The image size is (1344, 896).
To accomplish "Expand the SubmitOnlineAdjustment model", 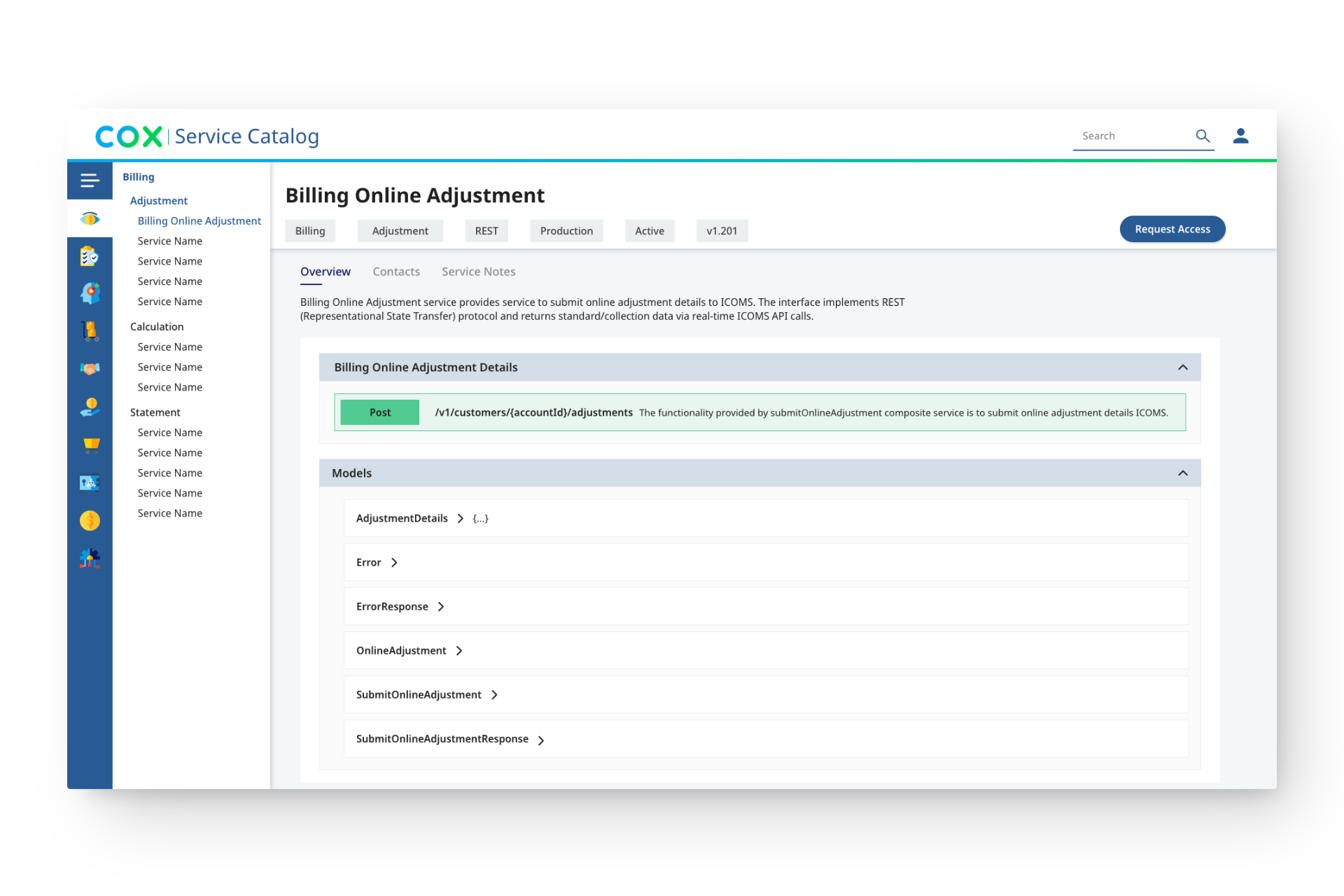I will [494, 695].
